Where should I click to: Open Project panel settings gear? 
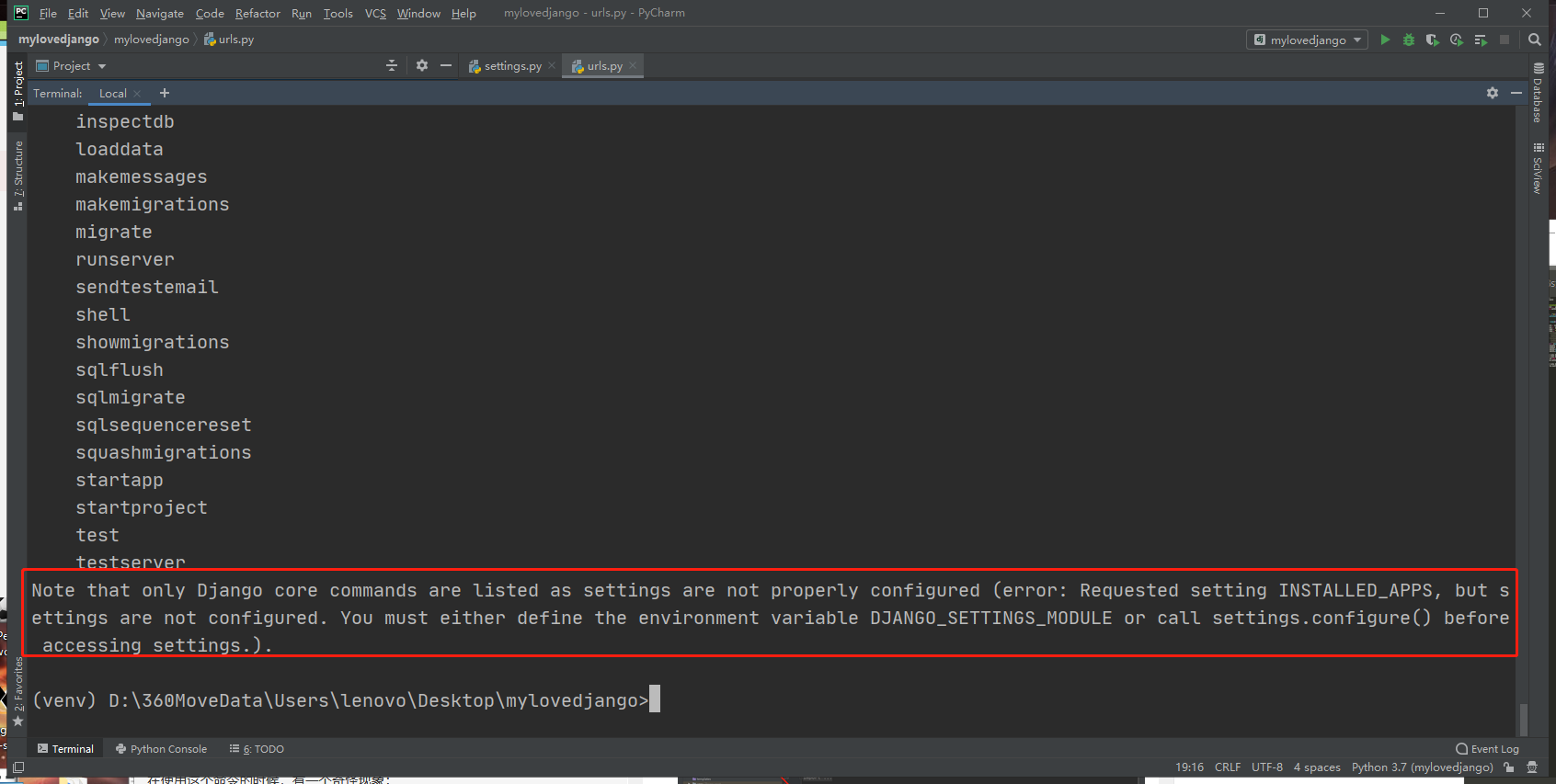pyautogui.click(x=422, y=65)
